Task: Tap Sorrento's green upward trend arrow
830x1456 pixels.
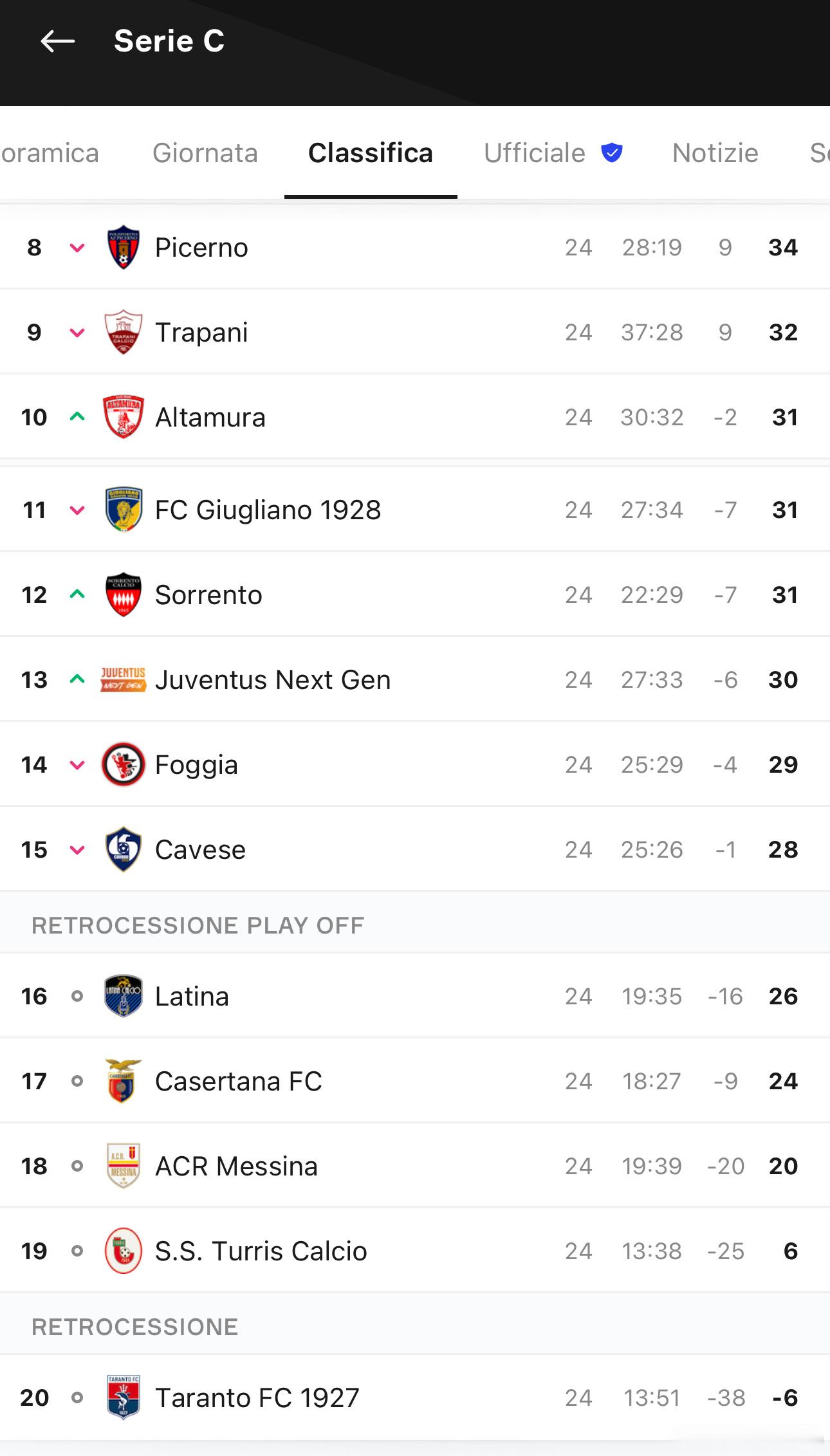Action: tap(77, 594)
